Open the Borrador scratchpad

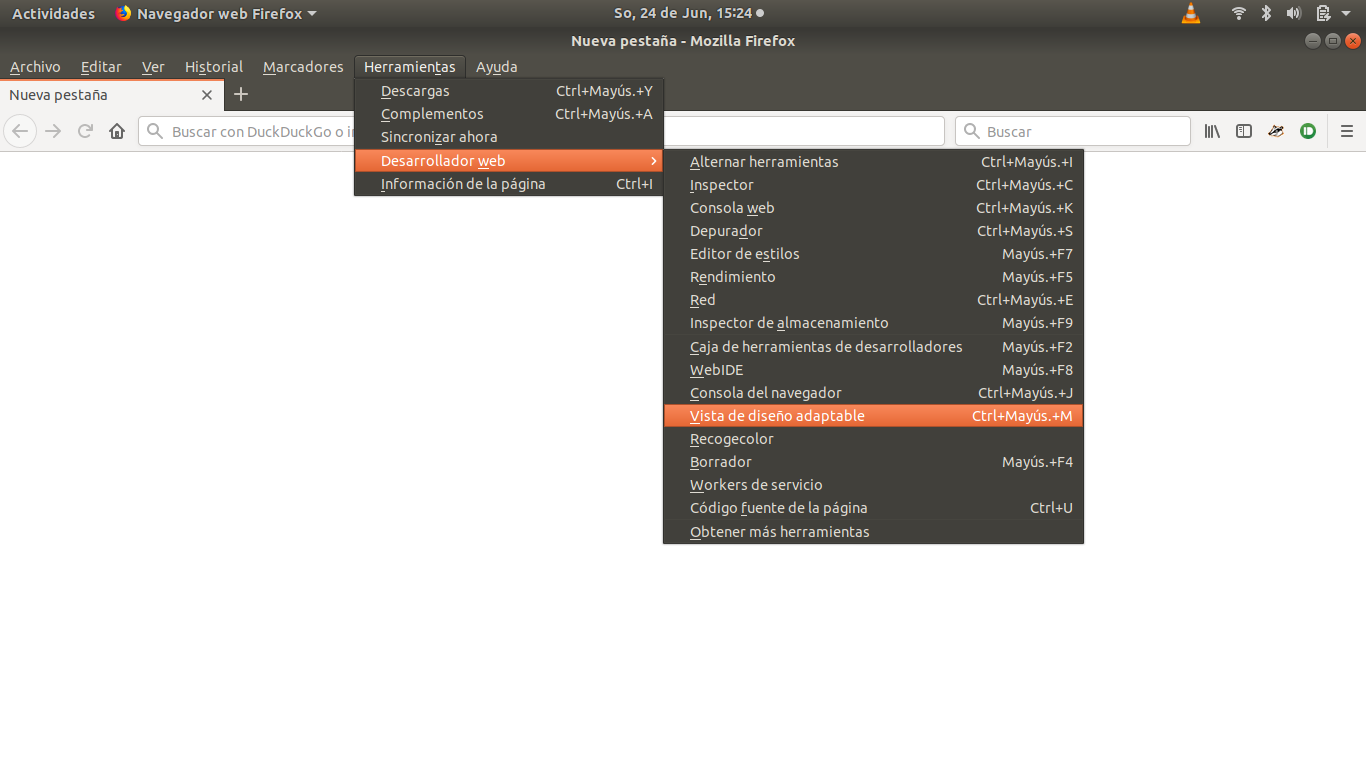click(873, 462)
